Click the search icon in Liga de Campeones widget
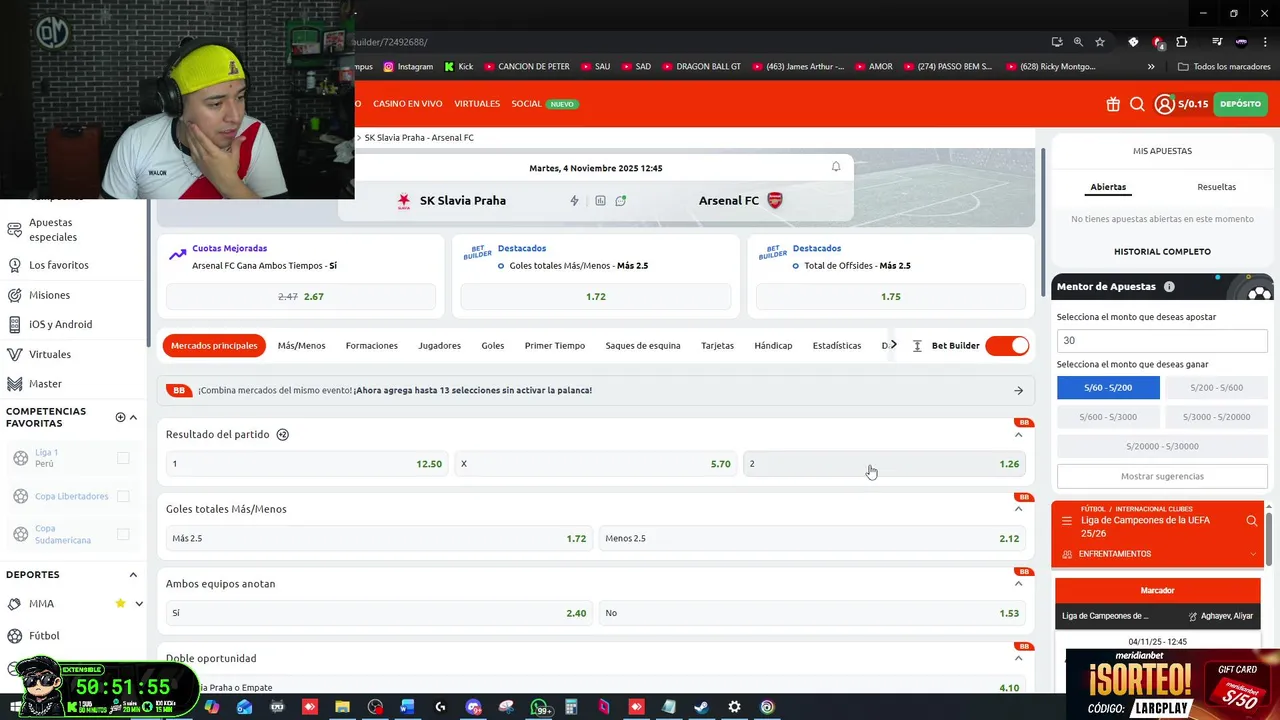Viewport: 1280px width, 720px height. click(1251, 521)
